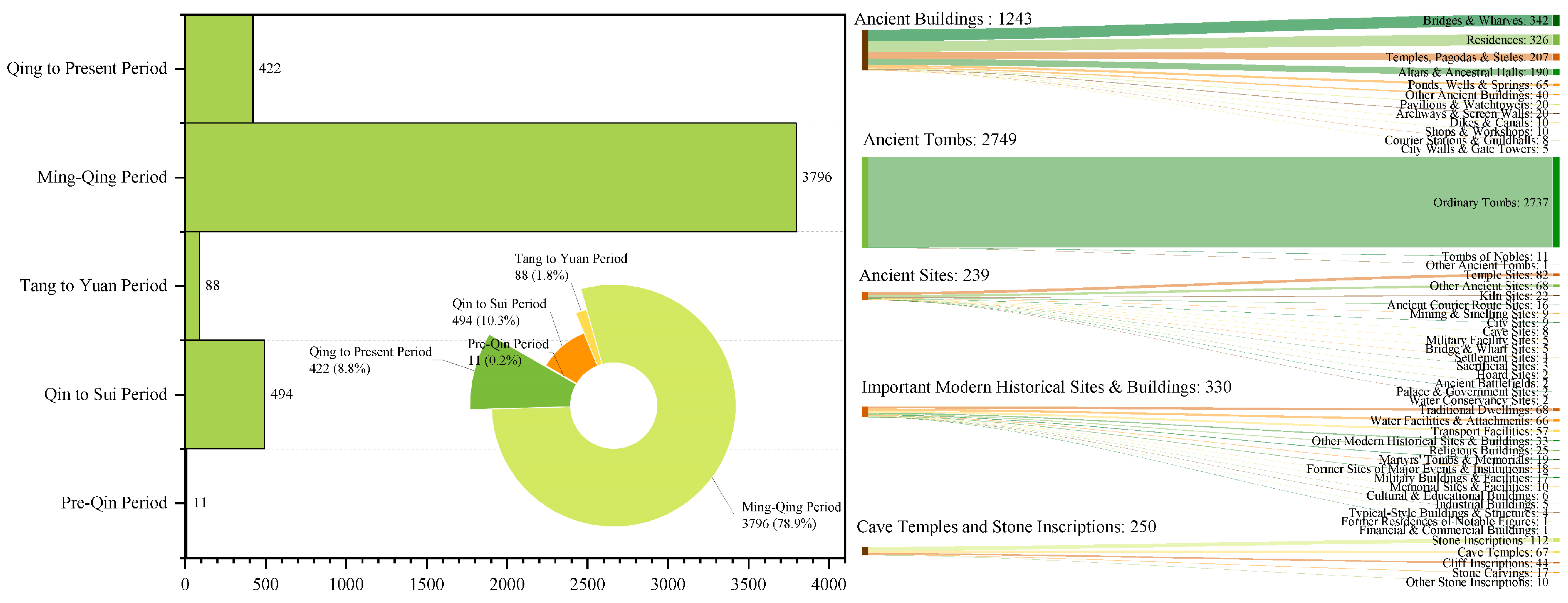Click 'Temples, Pagodas & Steles: 207' label
The image size is (1568, 603).
[x=1467, y=57]
